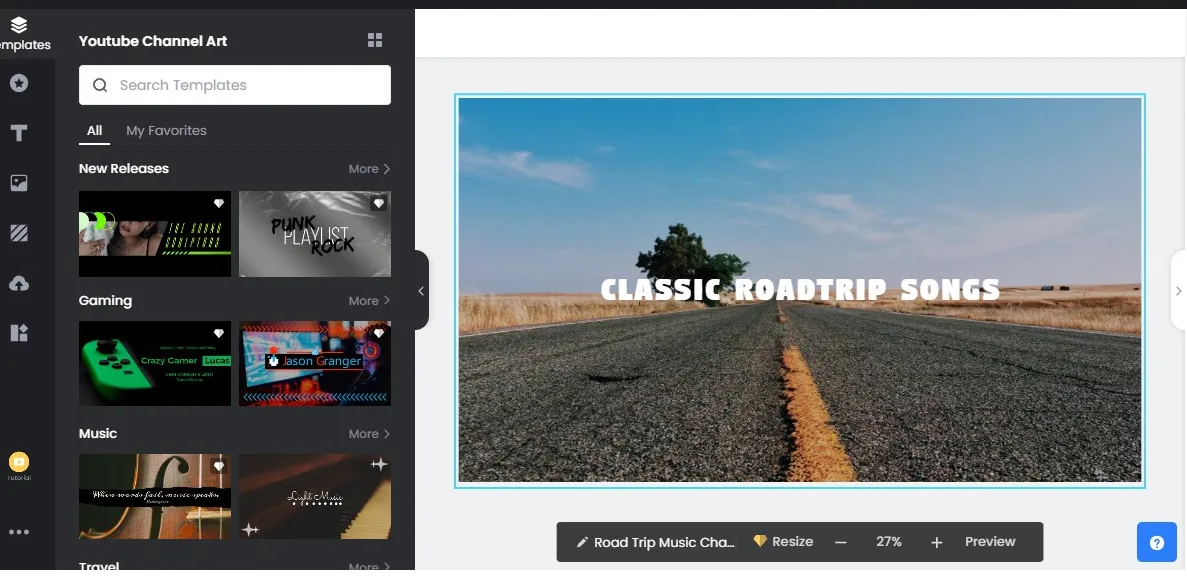This screenshot has height=577, width=1187.
Task: Click the diamond icon beside Resize
Action: (760, 541)
